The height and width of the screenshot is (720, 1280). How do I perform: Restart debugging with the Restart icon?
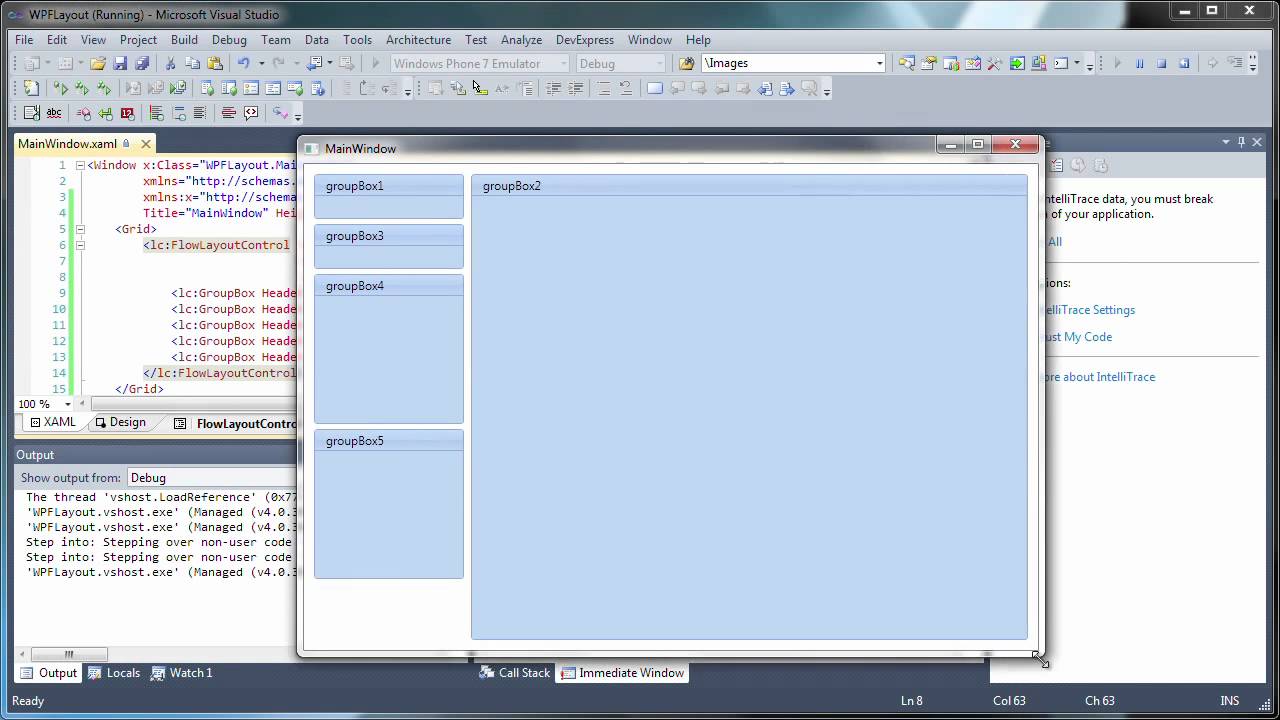coord(1184,63)
